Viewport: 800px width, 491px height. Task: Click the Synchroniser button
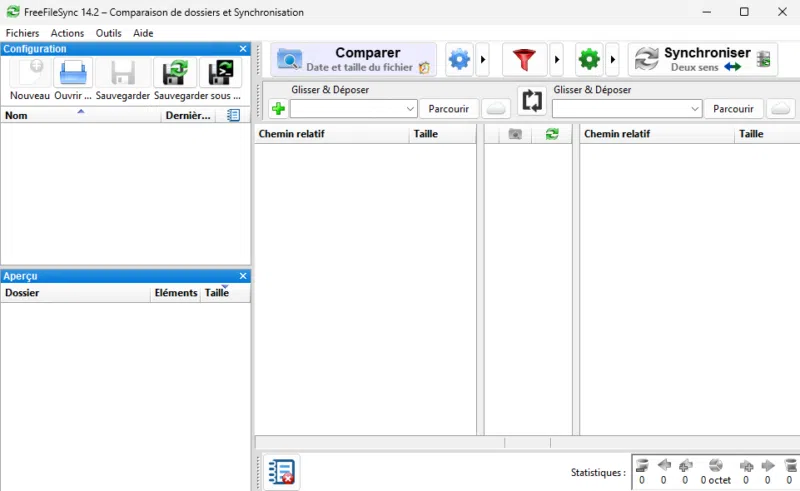coord(703,60)
